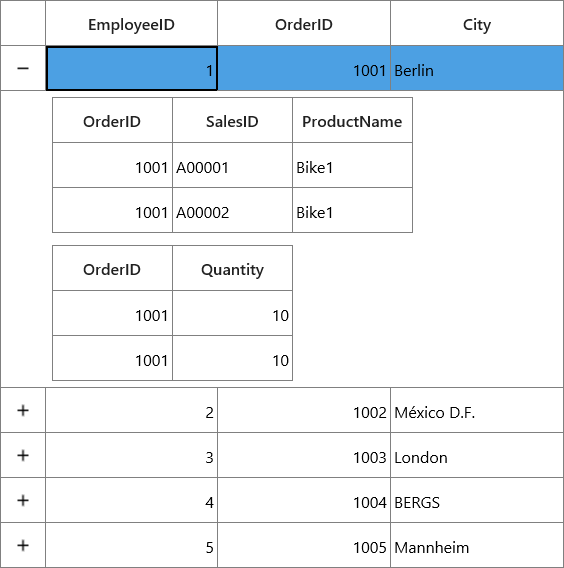Select the selected EmployeeID 1 cell
This screenshot has height=568, width=564.
[131, 68]
